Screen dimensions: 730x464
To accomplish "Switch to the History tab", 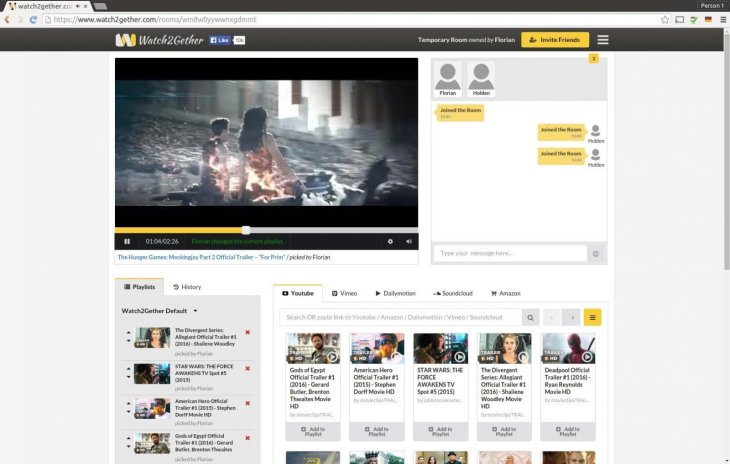I will pos(187,287).
